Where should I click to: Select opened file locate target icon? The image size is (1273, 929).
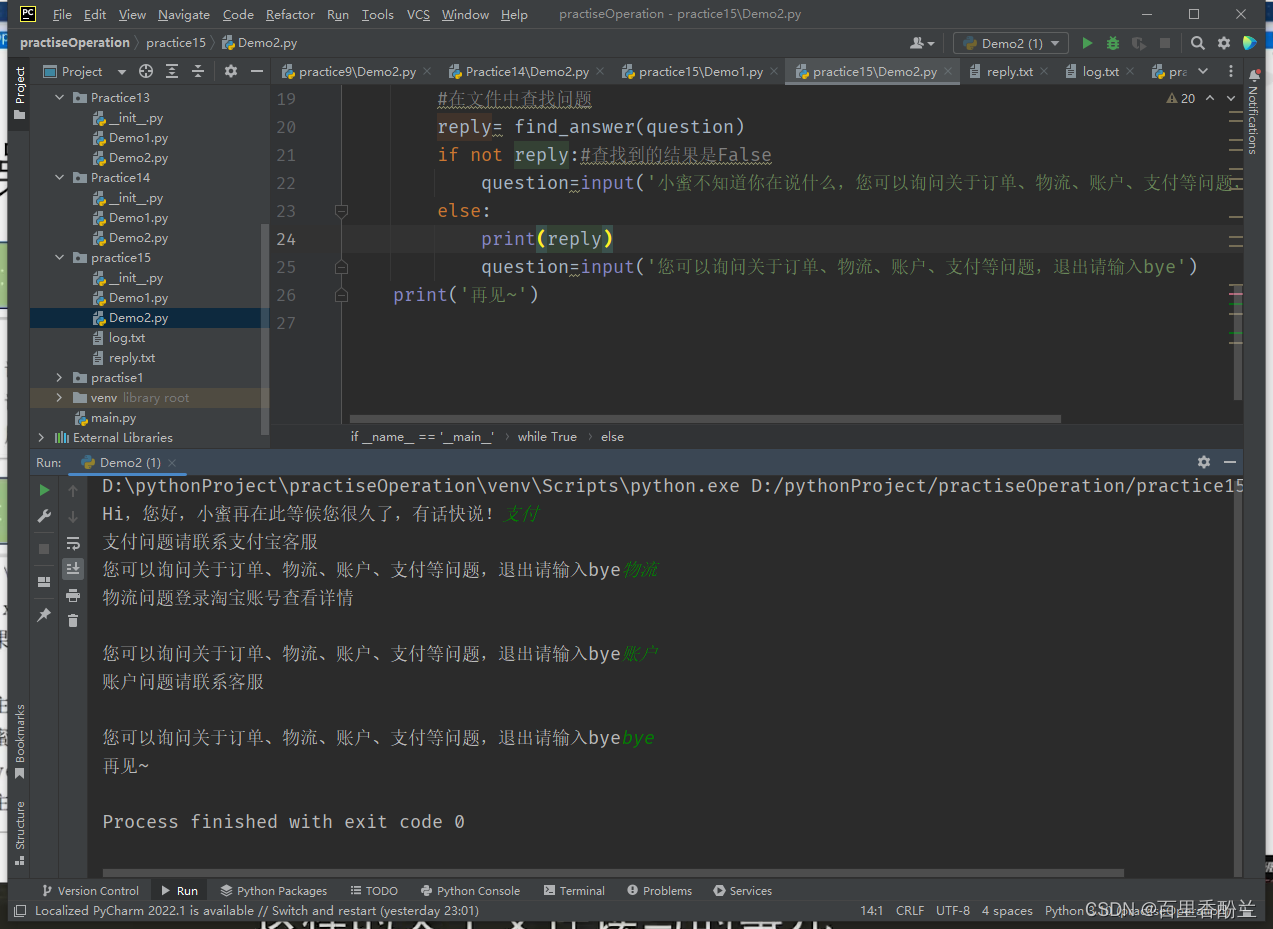click(146, 71)
